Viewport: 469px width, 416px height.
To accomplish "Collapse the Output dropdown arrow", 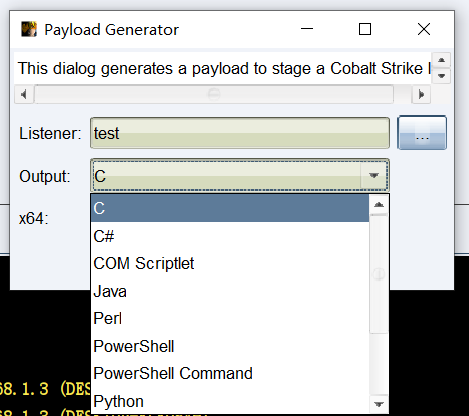I will (374, 175).
